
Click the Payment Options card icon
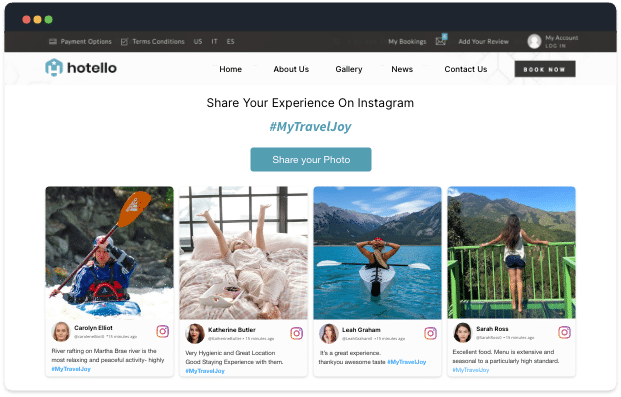[x=53, y=42]
